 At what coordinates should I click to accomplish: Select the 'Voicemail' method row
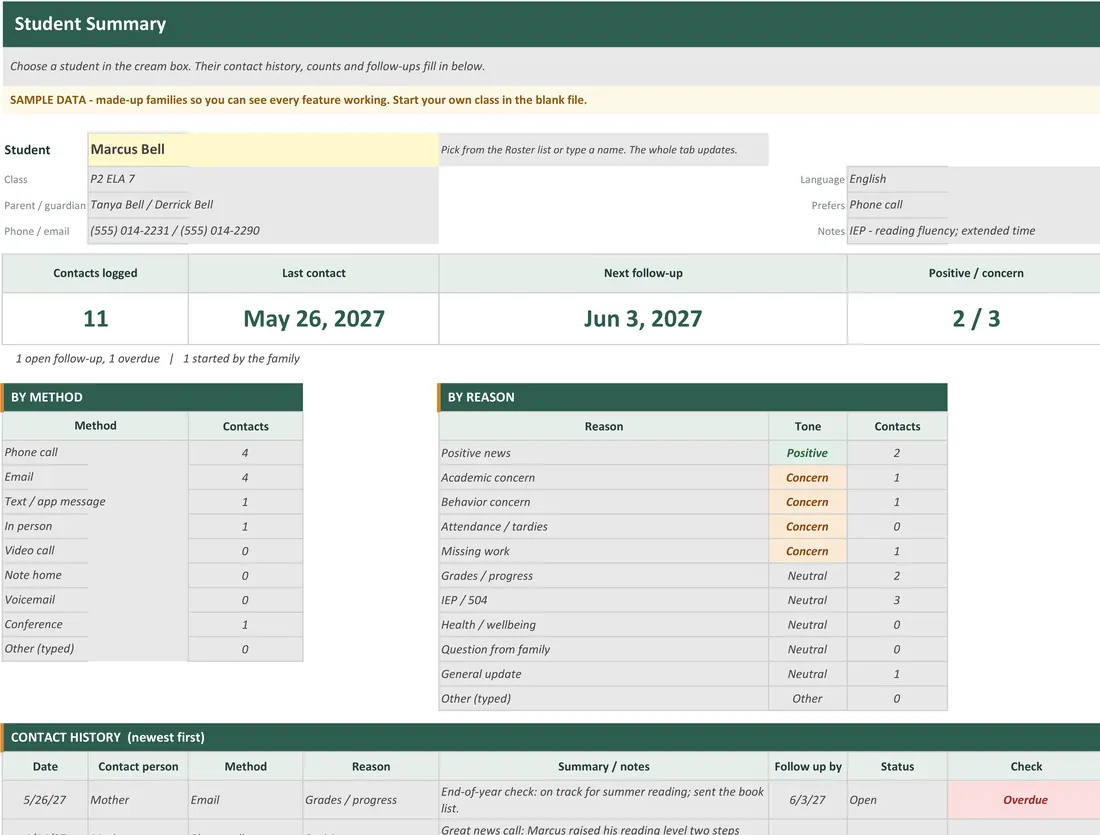[x=152, y=600]
